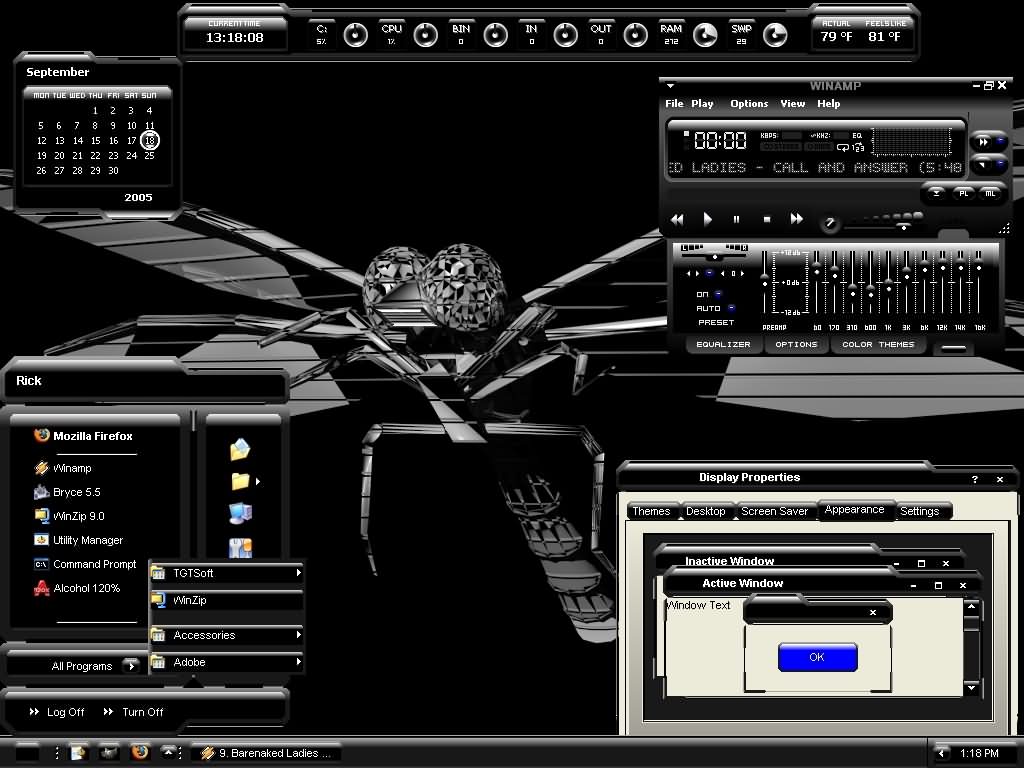Pause playback in Winamp
The width and height of the screenshot is (1024, 768).
[737, 219]
